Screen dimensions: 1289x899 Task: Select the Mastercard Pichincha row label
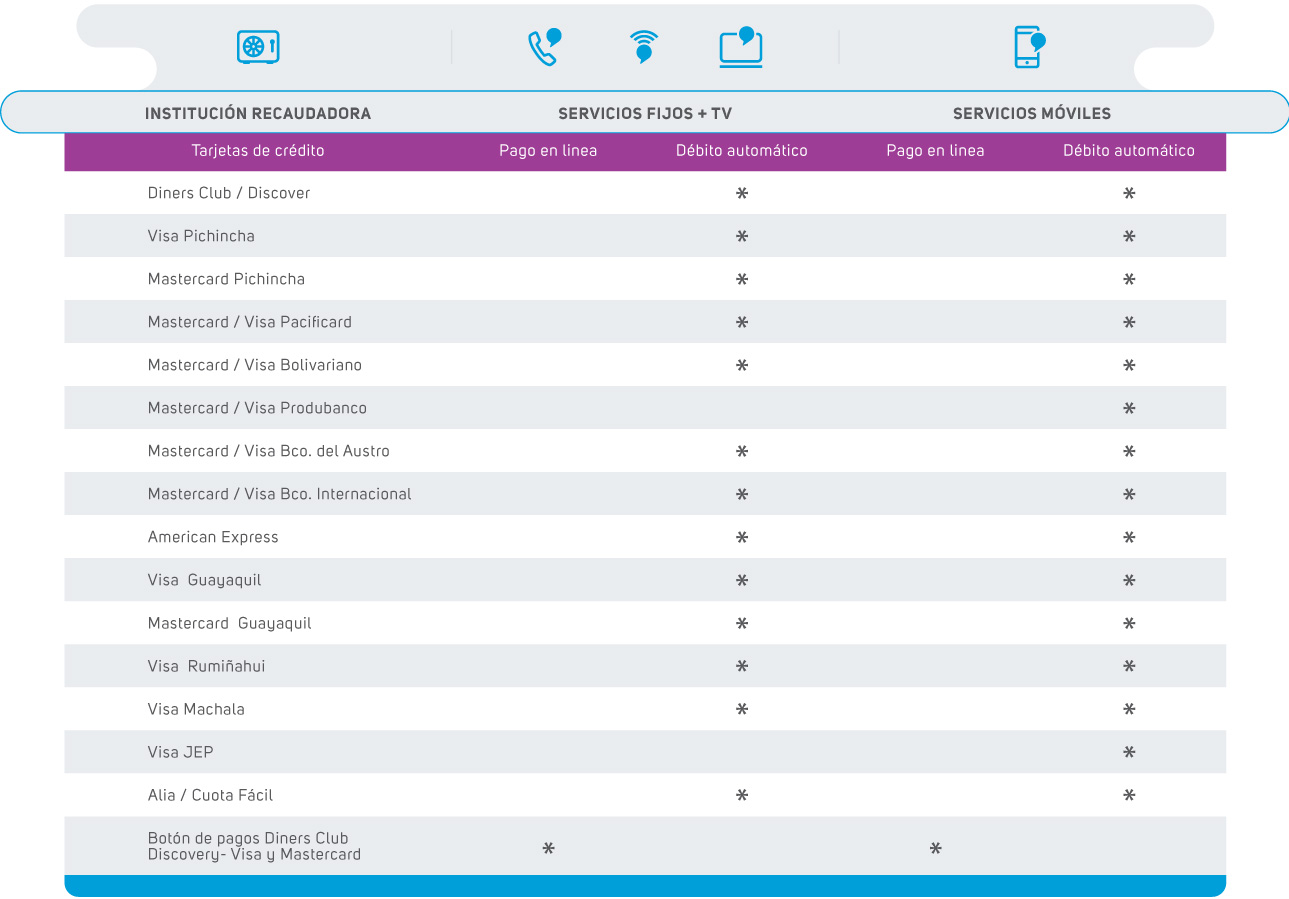click(226, 279)
